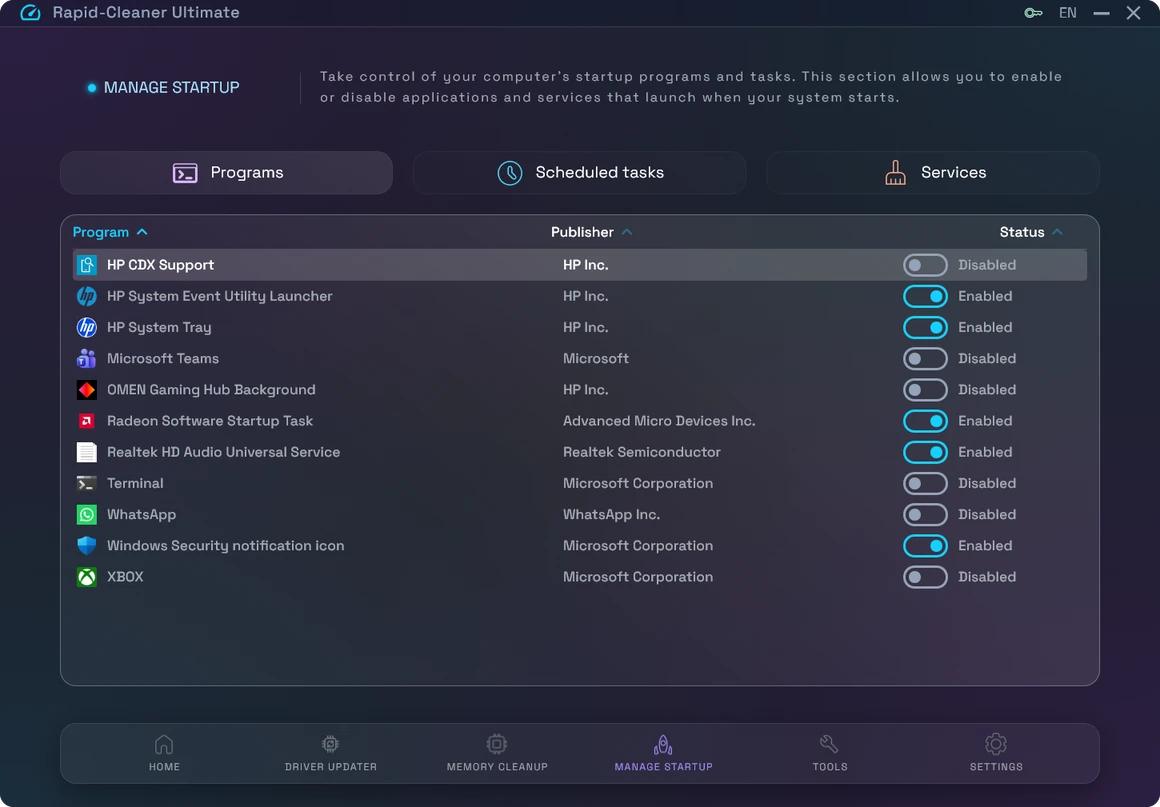The image size is (1160, 807).
Task: Click the Scheduled tasks clock icon
Action: click(510, 172)
